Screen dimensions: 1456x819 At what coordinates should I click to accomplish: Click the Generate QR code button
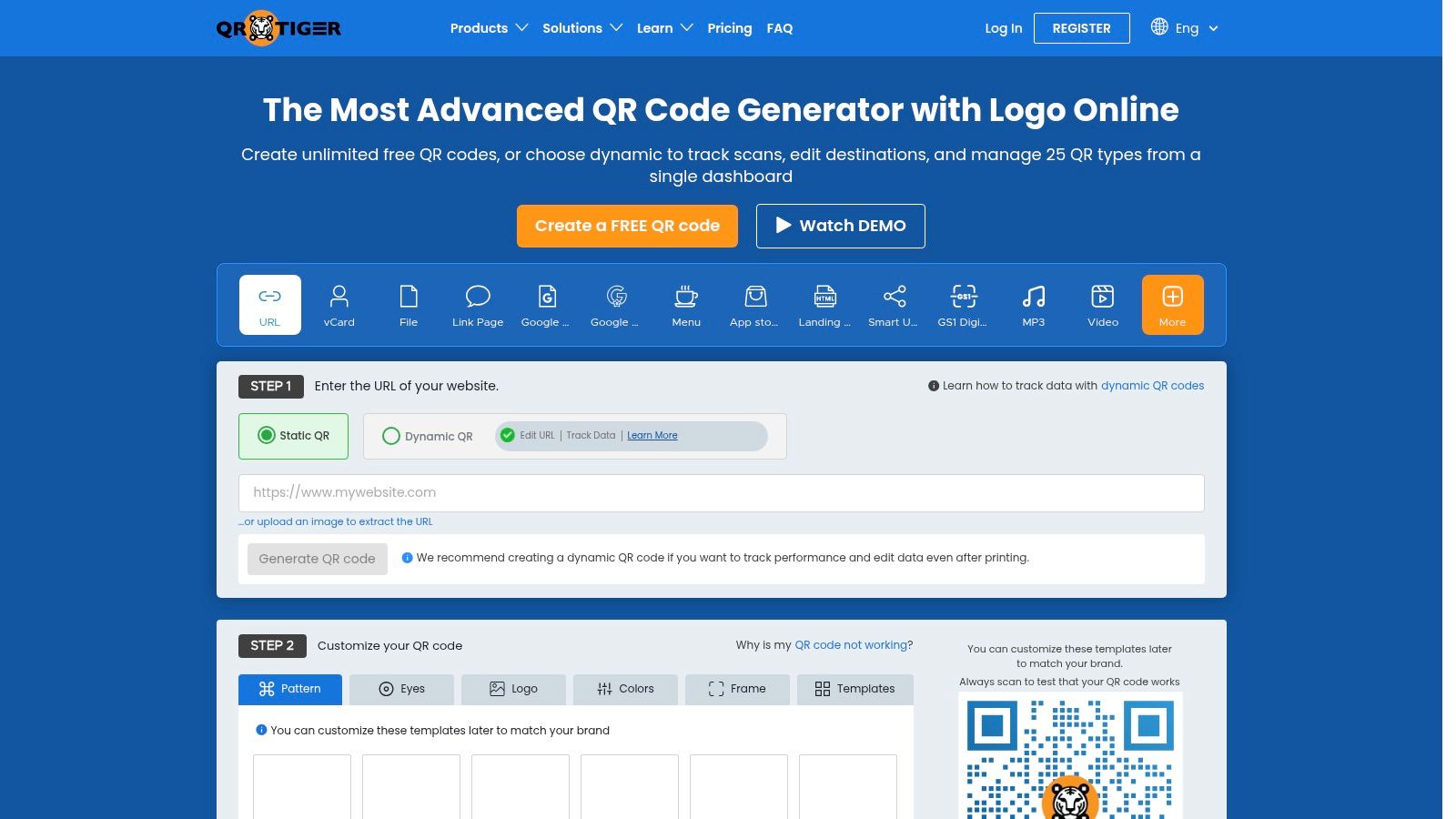[x=318, y=559]
